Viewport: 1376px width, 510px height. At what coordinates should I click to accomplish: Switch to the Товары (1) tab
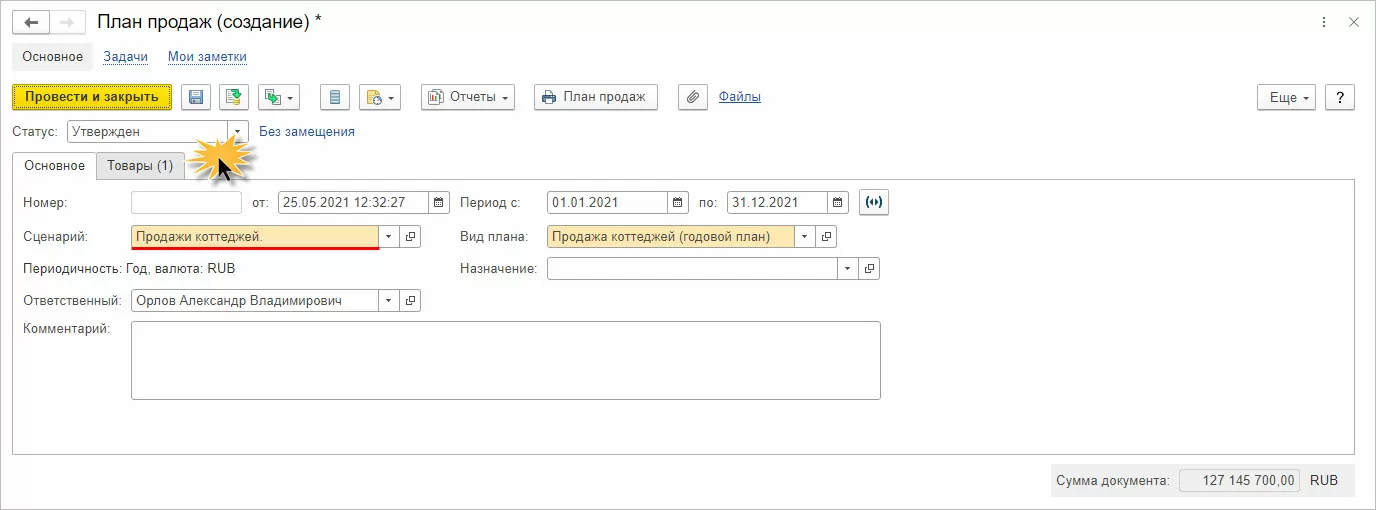click(140, 166)
